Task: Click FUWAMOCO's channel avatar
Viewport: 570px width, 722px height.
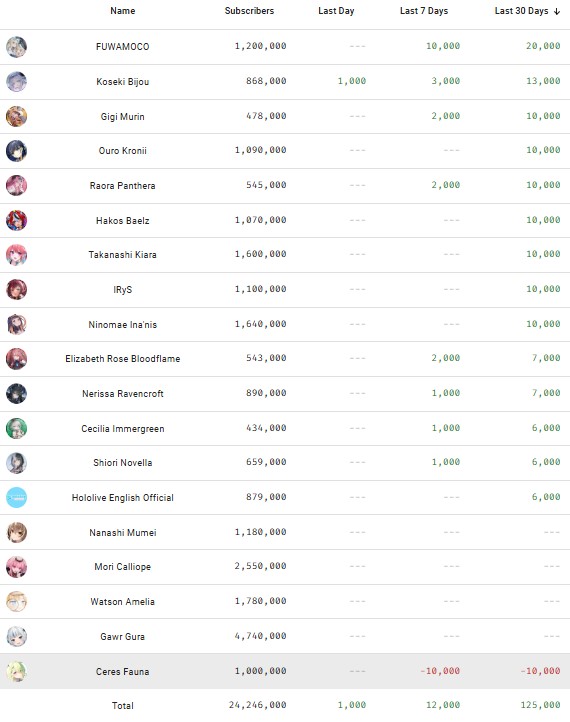Action: pyautogui.click(x=16, y=47)
